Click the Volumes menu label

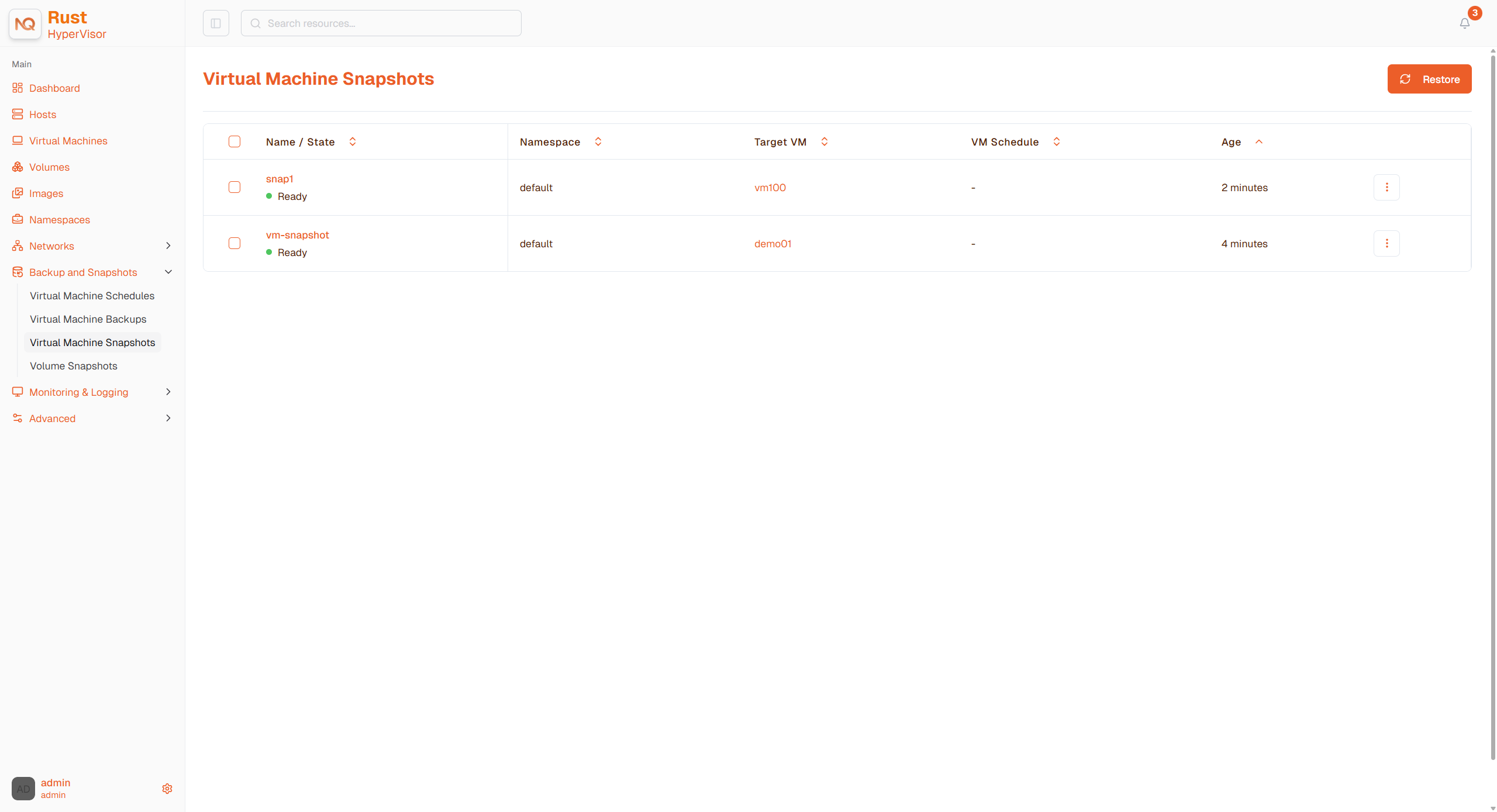[49, 167]
